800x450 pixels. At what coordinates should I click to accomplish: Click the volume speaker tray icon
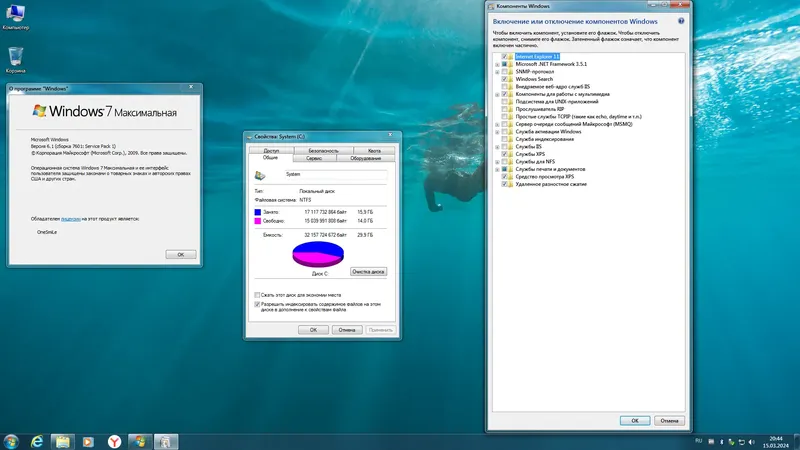(752, 442)
